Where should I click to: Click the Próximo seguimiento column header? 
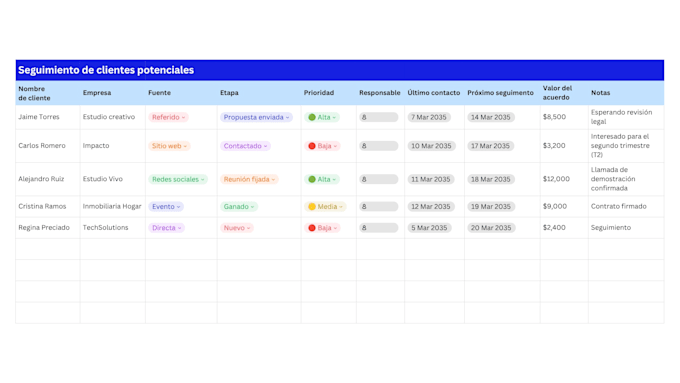coord(500,93)
